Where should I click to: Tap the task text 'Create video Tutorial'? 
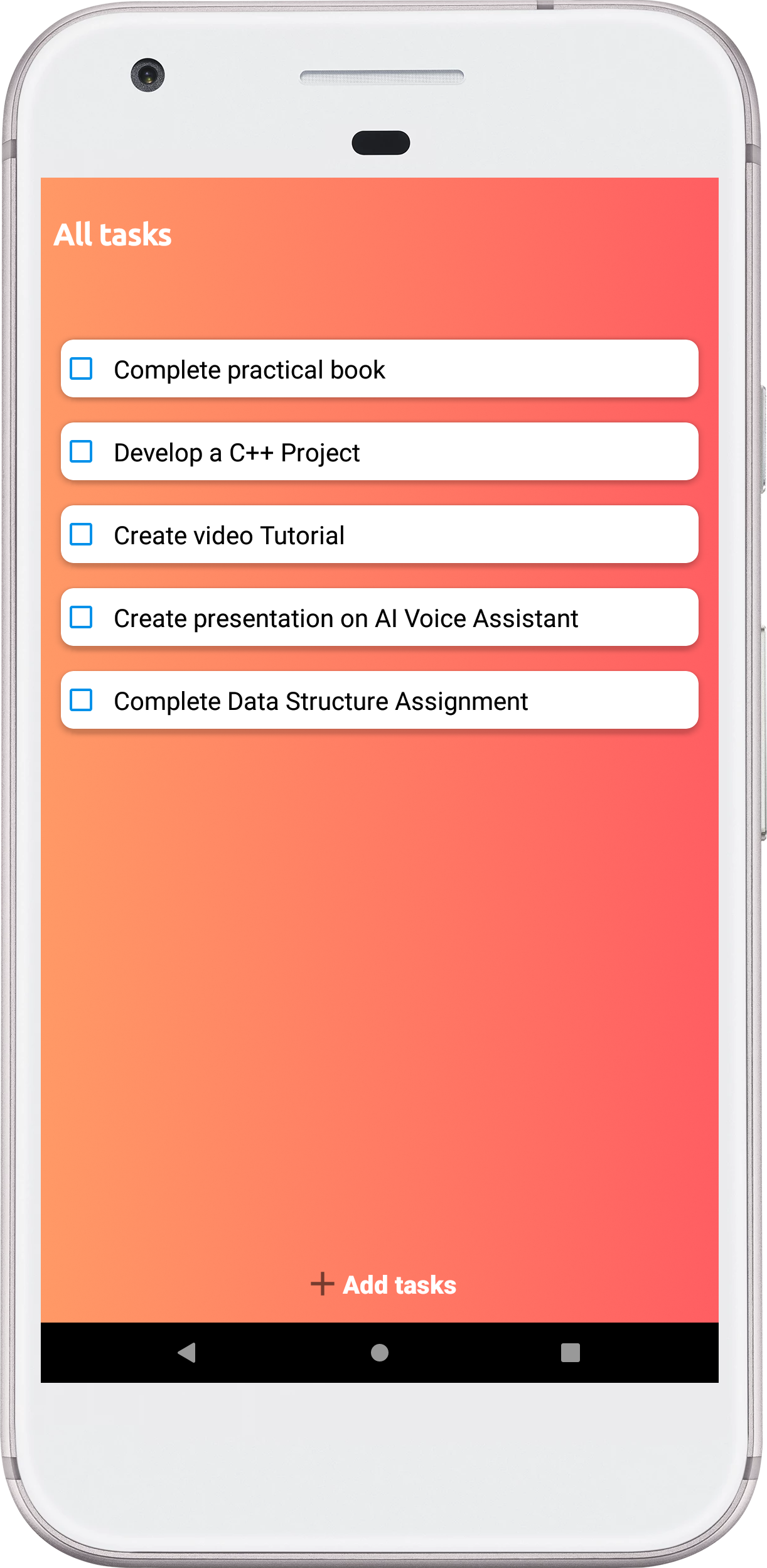[228, 535]
